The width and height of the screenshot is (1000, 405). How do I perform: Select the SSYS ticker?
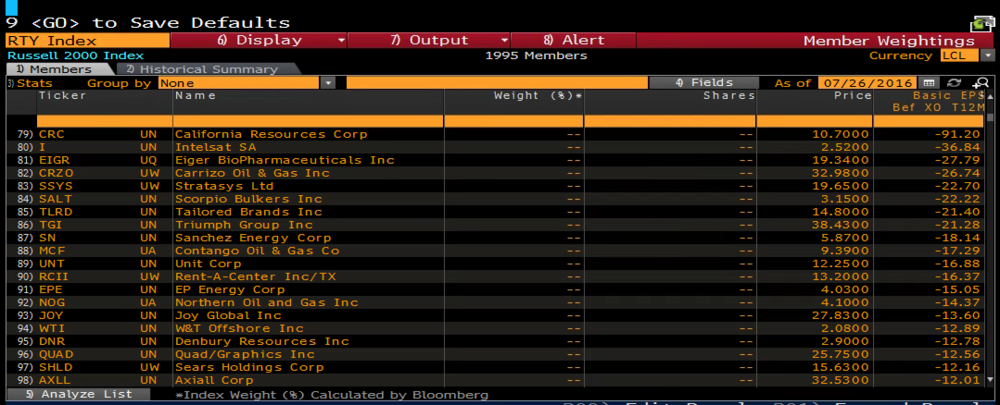(x=55, y=186)
